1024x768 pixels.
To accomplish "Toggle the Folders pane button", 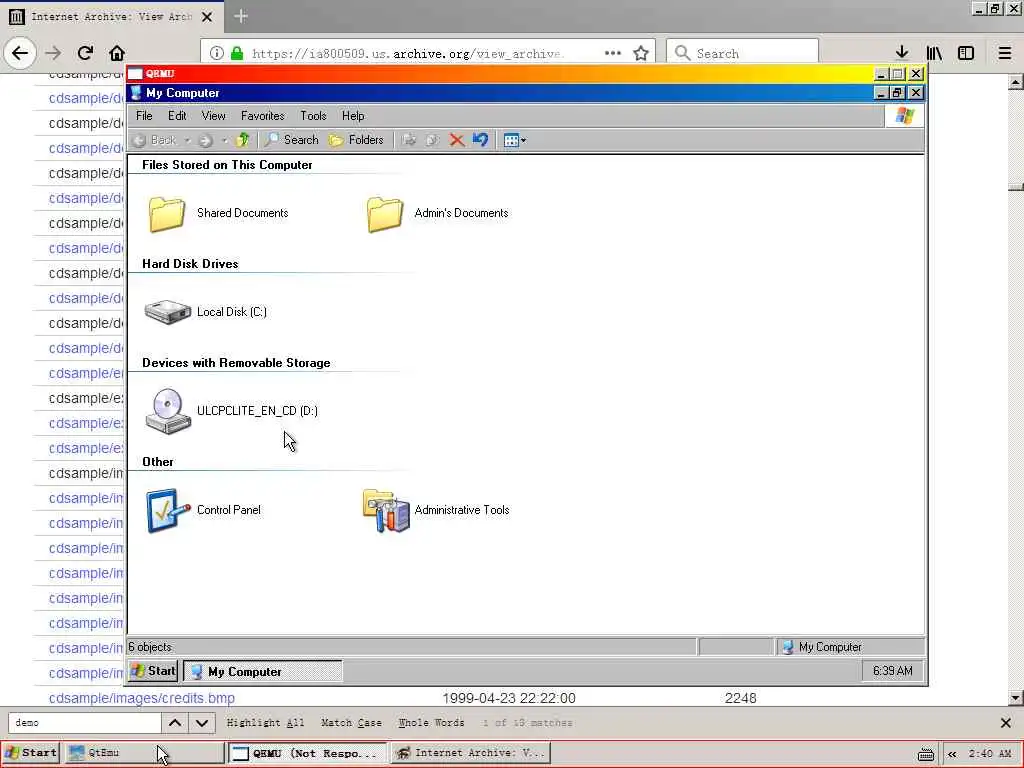I will [x=357, y=140].
